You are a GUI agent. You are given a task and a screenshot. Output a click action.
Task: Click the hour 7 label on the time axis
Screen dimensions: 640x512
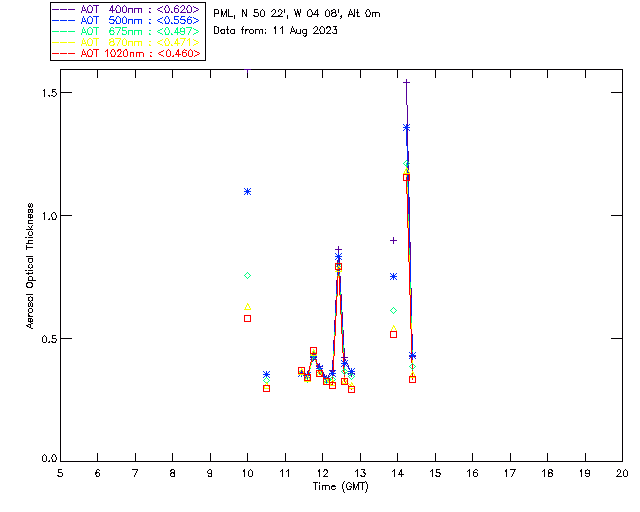point(135,473)
